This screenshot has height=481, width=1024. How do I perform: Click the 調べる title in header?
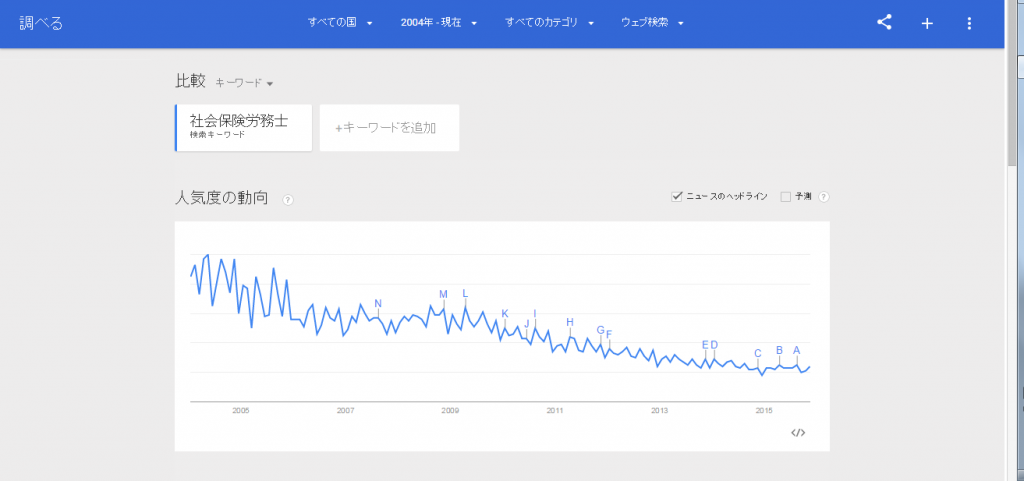pos(42,23)
